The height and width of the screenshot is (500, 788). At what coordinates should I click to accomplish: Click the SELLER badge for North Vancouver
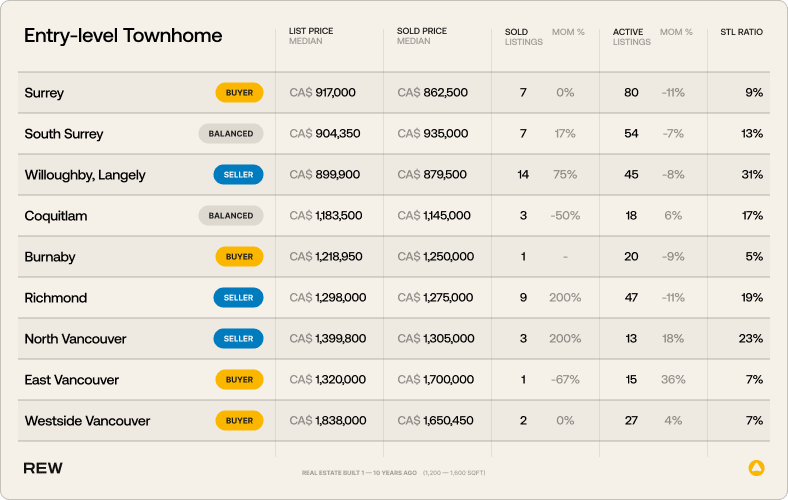pyautogui.click(x=238, y=339)
